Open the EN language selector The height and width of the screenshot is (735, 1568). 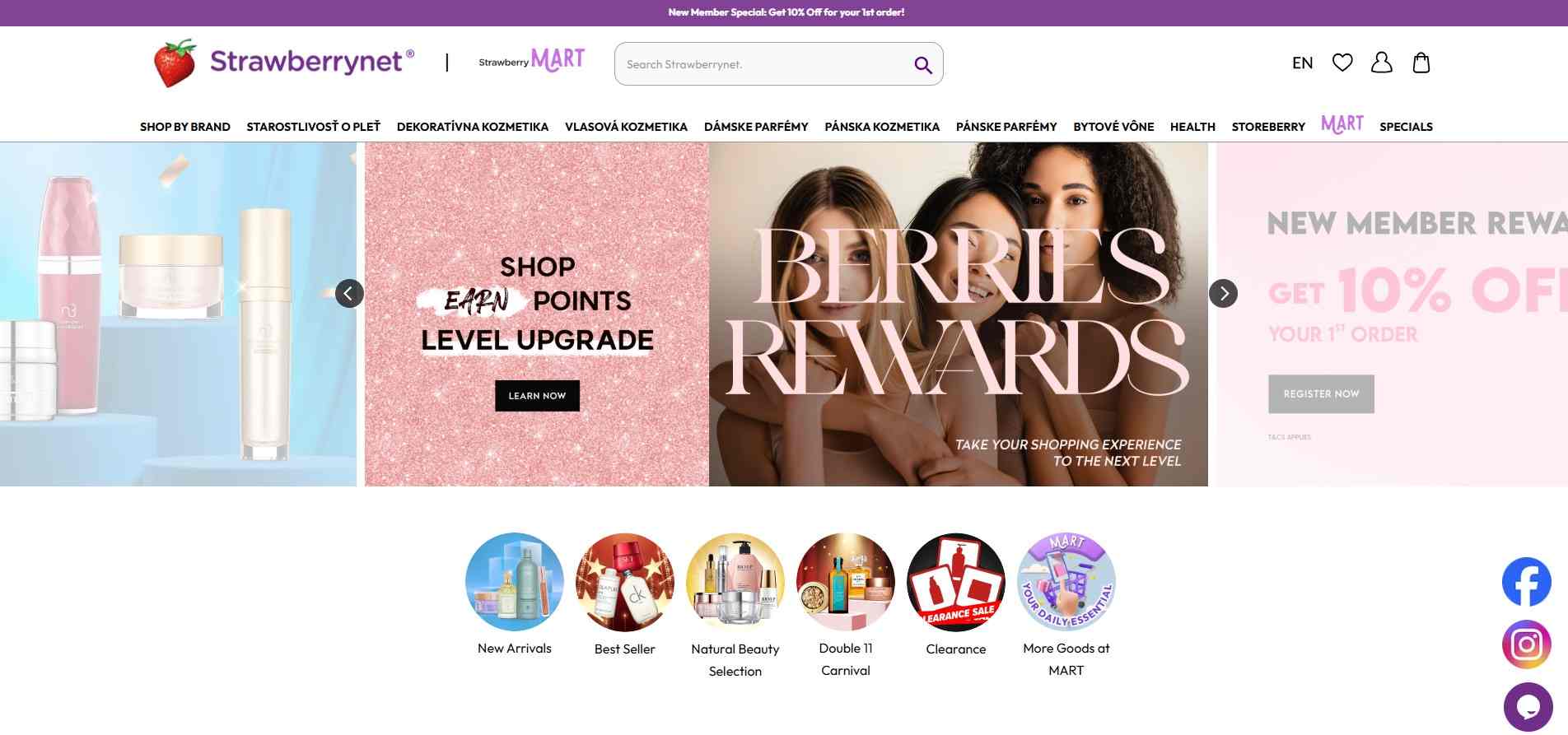pyautogui.click(x=1302, y=63)
